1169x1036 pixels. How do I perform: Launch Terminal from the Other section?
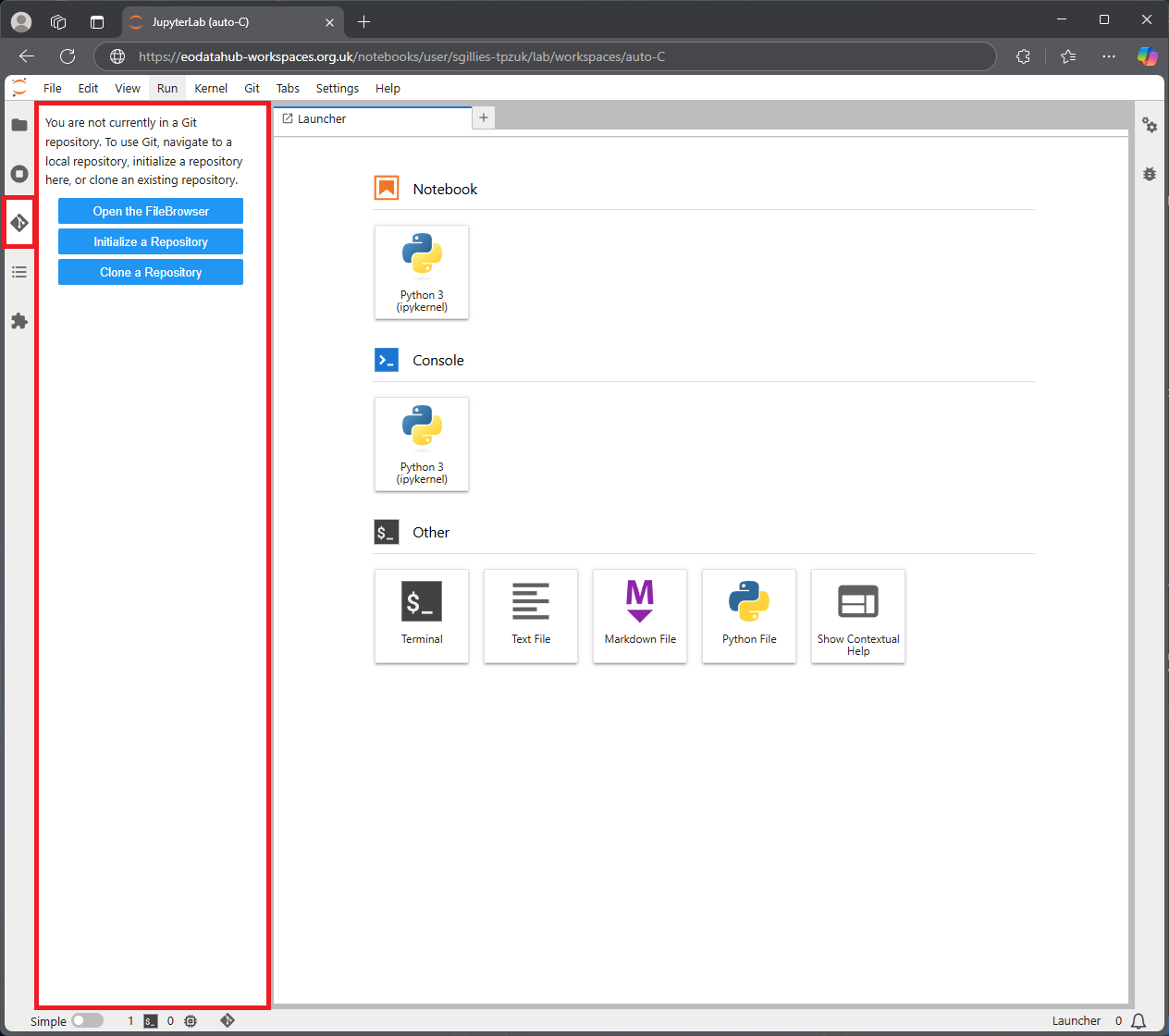(422, 615)
